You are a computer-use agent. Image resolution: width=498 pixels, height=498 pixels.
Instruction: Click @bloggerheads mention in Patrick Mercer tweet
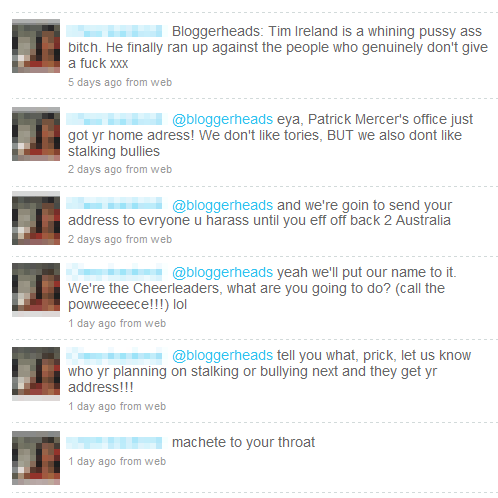pos(223,119)
